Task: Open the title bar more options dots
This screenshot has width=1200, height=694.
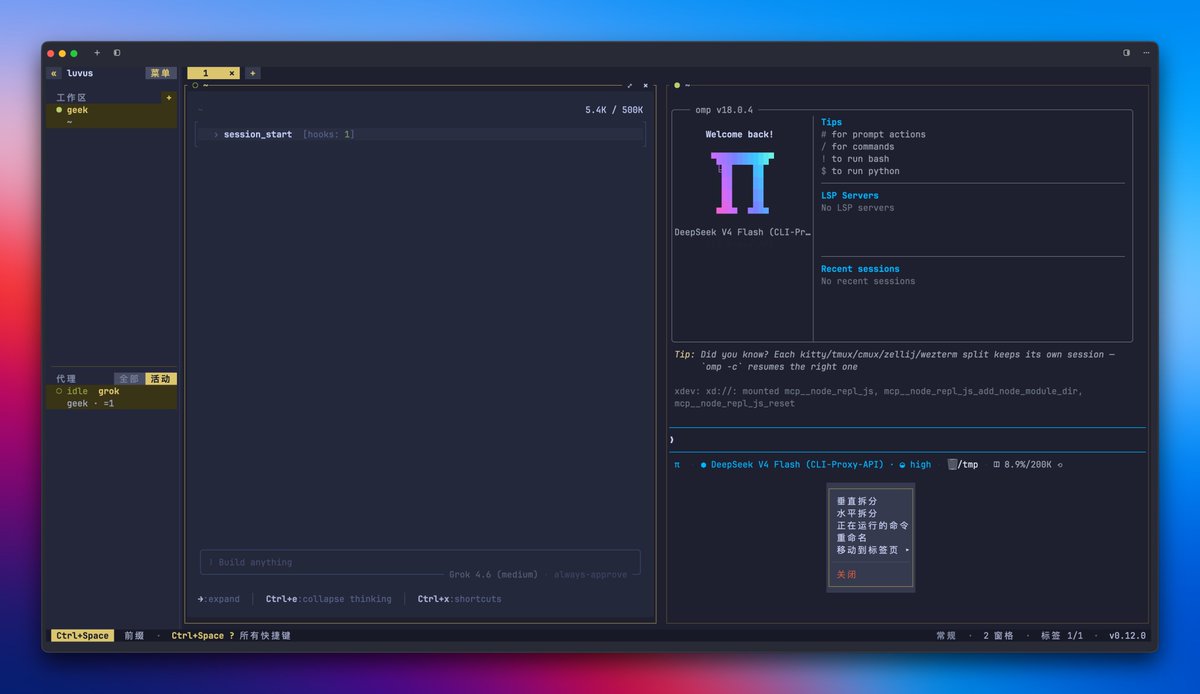Action: [1146, 53]
